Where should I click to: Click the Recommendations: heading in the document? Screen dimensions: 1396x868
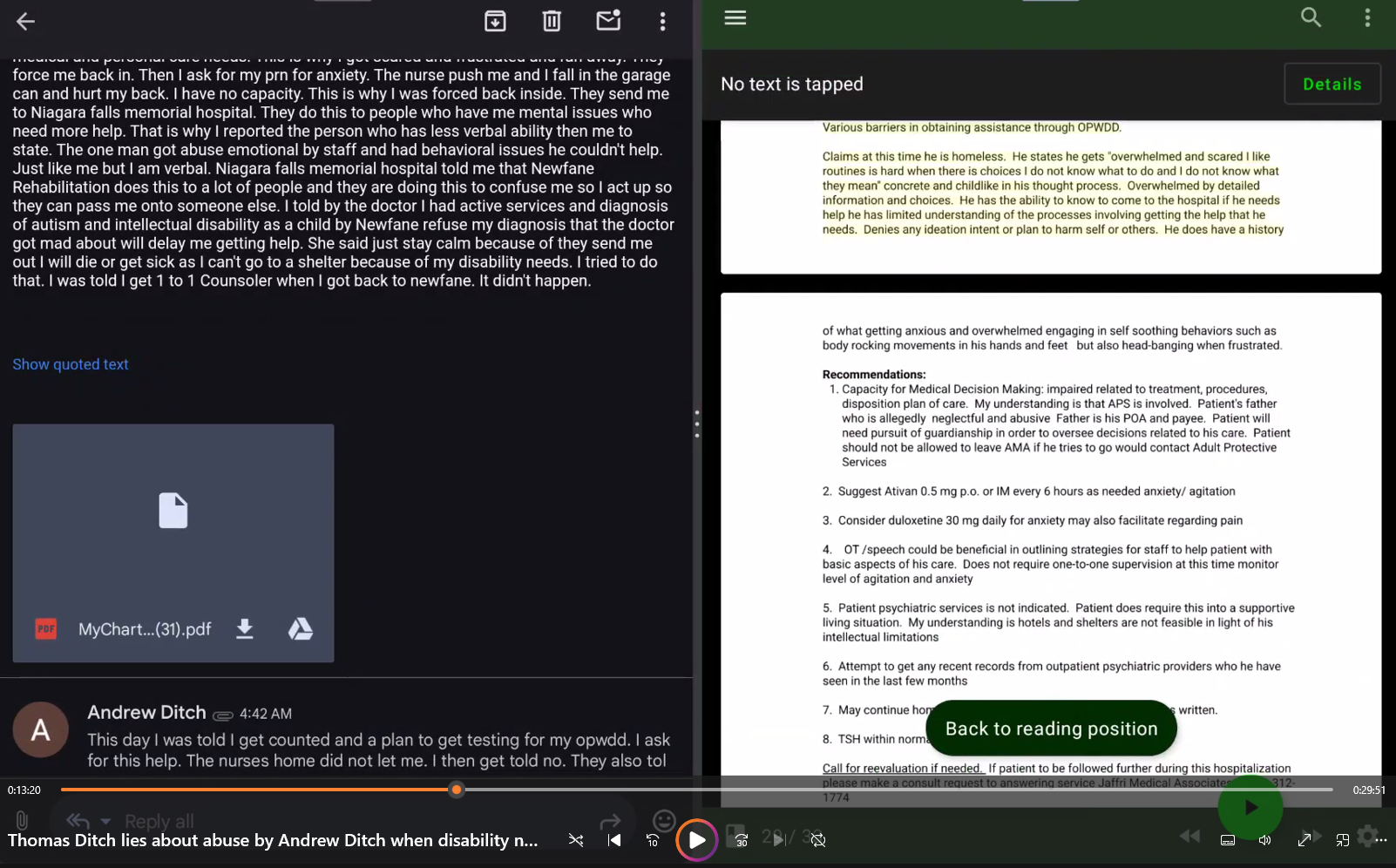[874, 375]
